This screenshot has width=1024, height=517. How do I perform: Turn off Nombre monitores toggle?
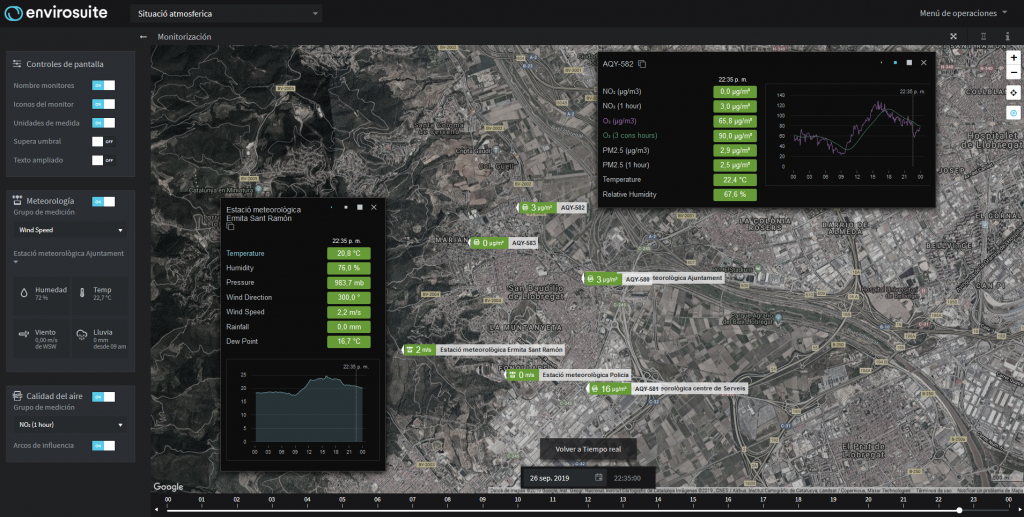104,86
